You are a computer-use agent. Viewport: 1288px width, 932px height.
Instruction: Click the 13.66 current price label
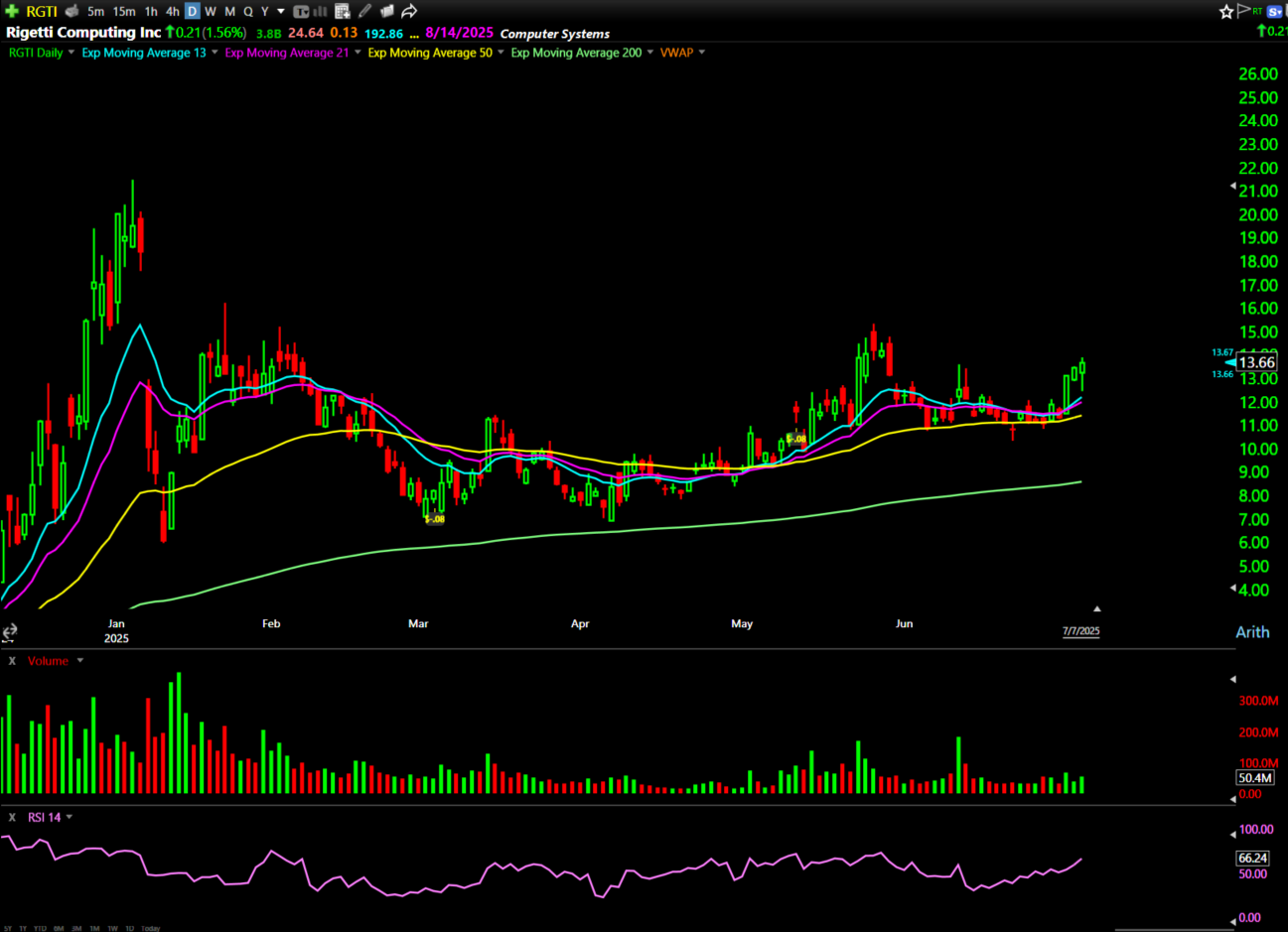tap(1256, 363)
